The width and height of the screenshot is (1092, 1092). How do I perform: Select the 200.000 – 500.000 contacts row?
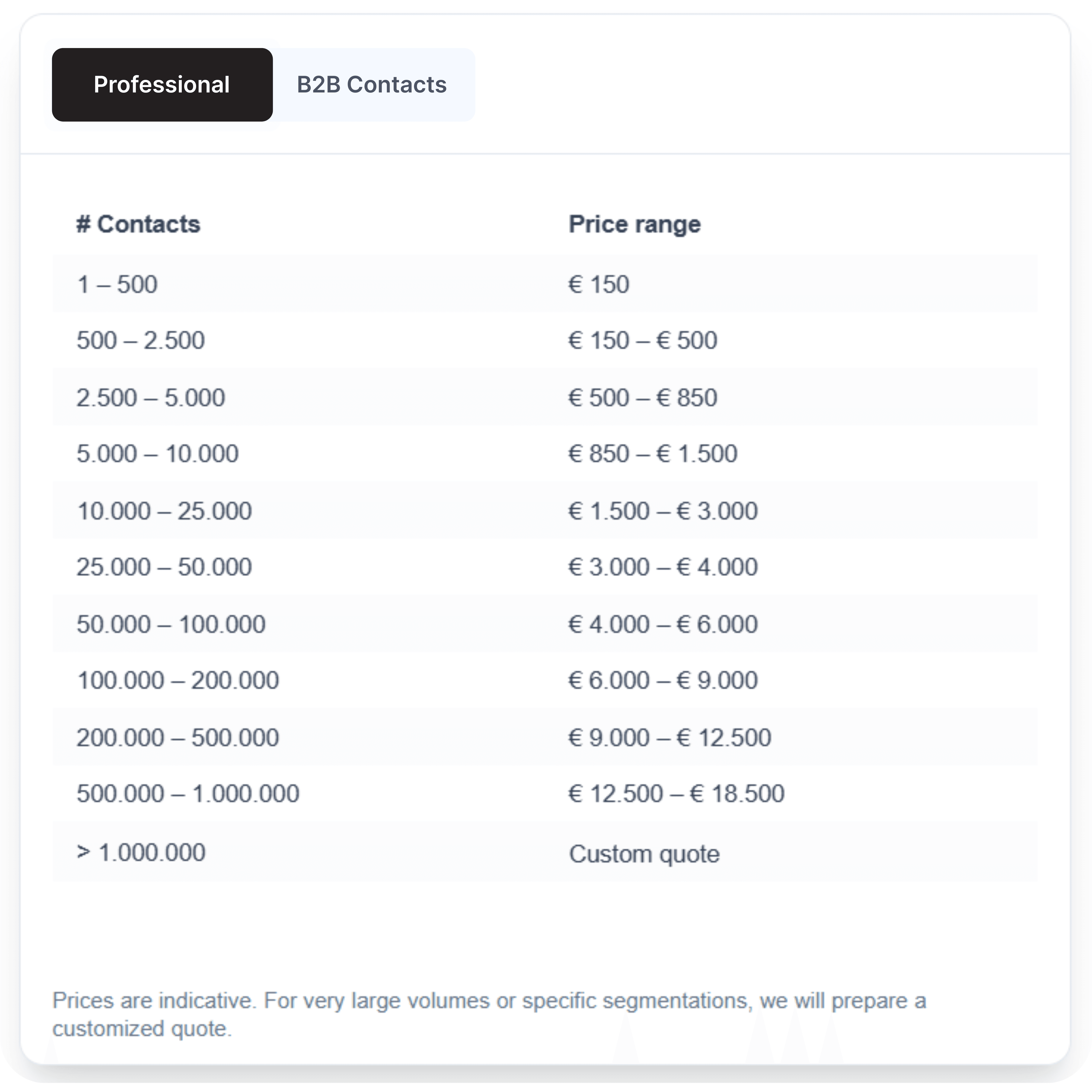545,737
